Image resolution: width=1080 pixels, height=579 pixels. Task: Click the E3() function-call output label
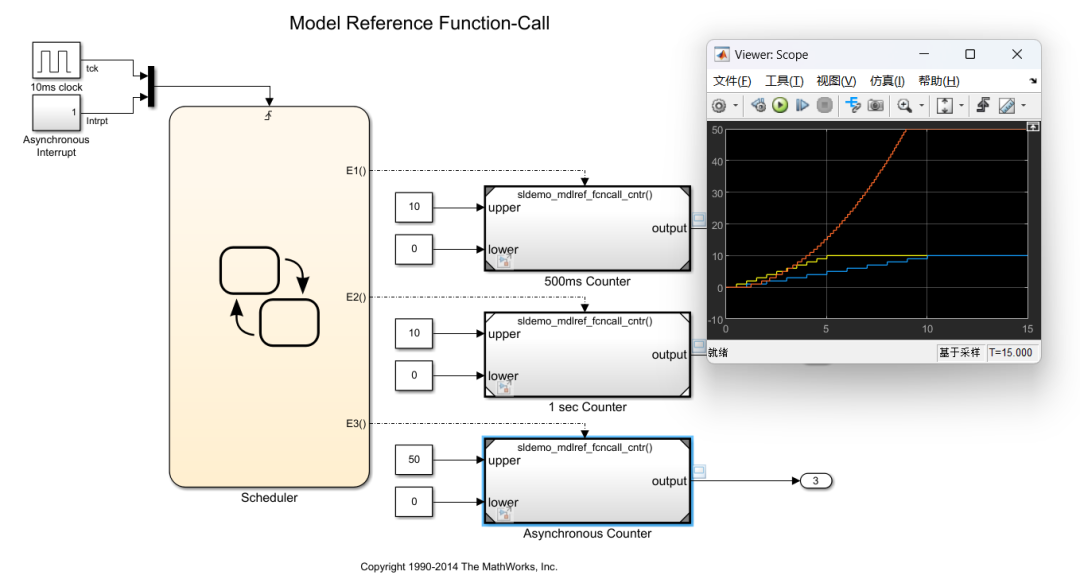(356, 423)
